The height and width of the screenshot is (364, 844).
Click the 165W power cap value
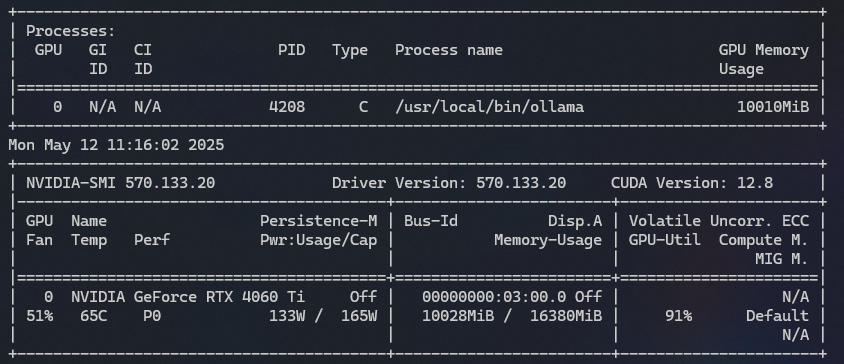(x=359, y=316)
